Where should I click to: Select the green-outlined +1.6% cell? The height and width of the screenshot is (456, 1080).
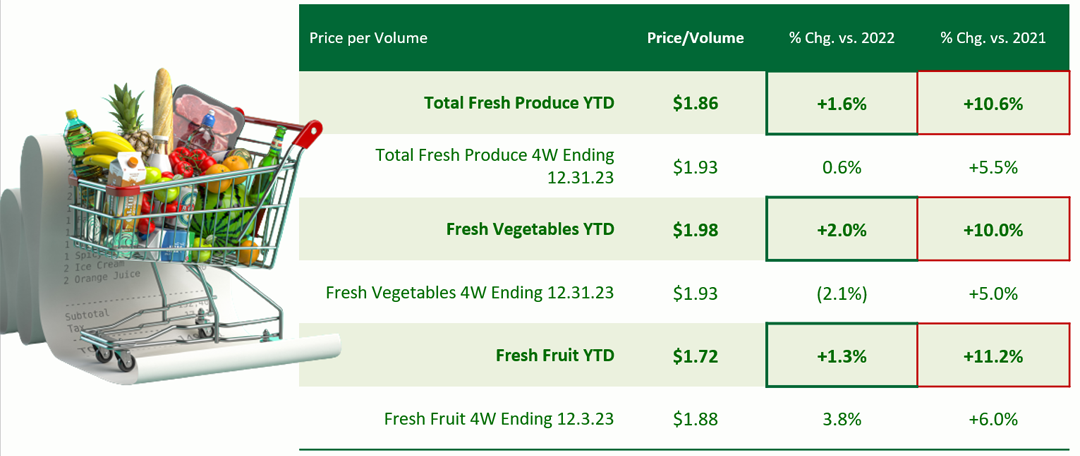click(841, 102)
